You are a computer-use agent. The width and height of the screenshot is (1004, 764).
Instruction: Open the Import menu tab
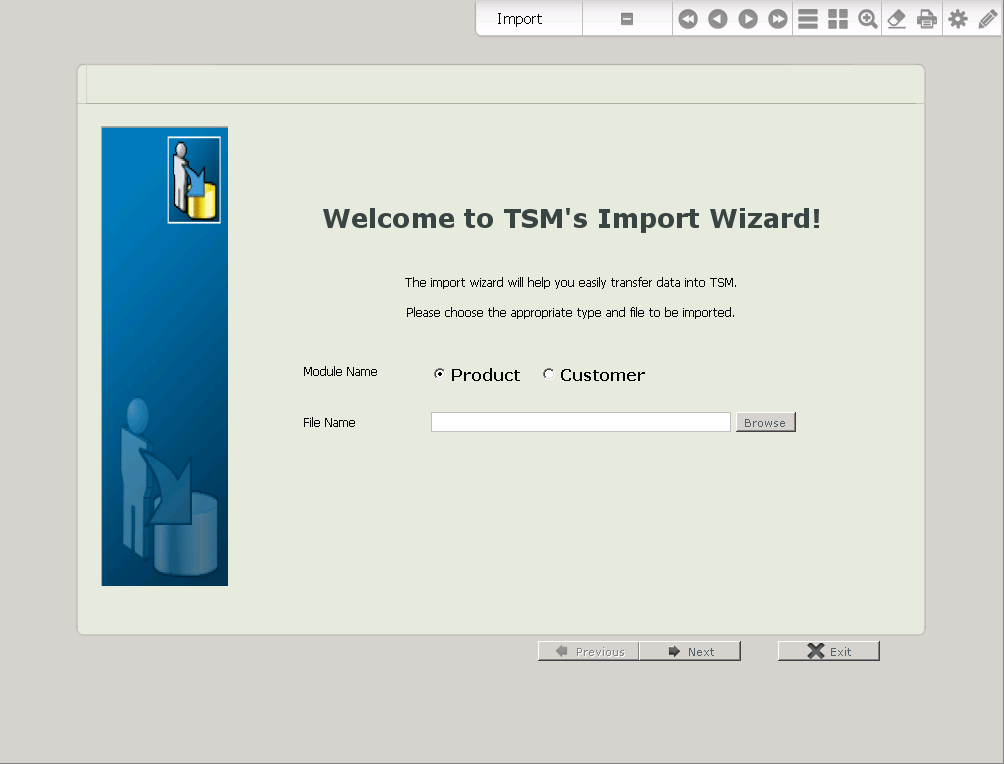(x=520, y=19)
